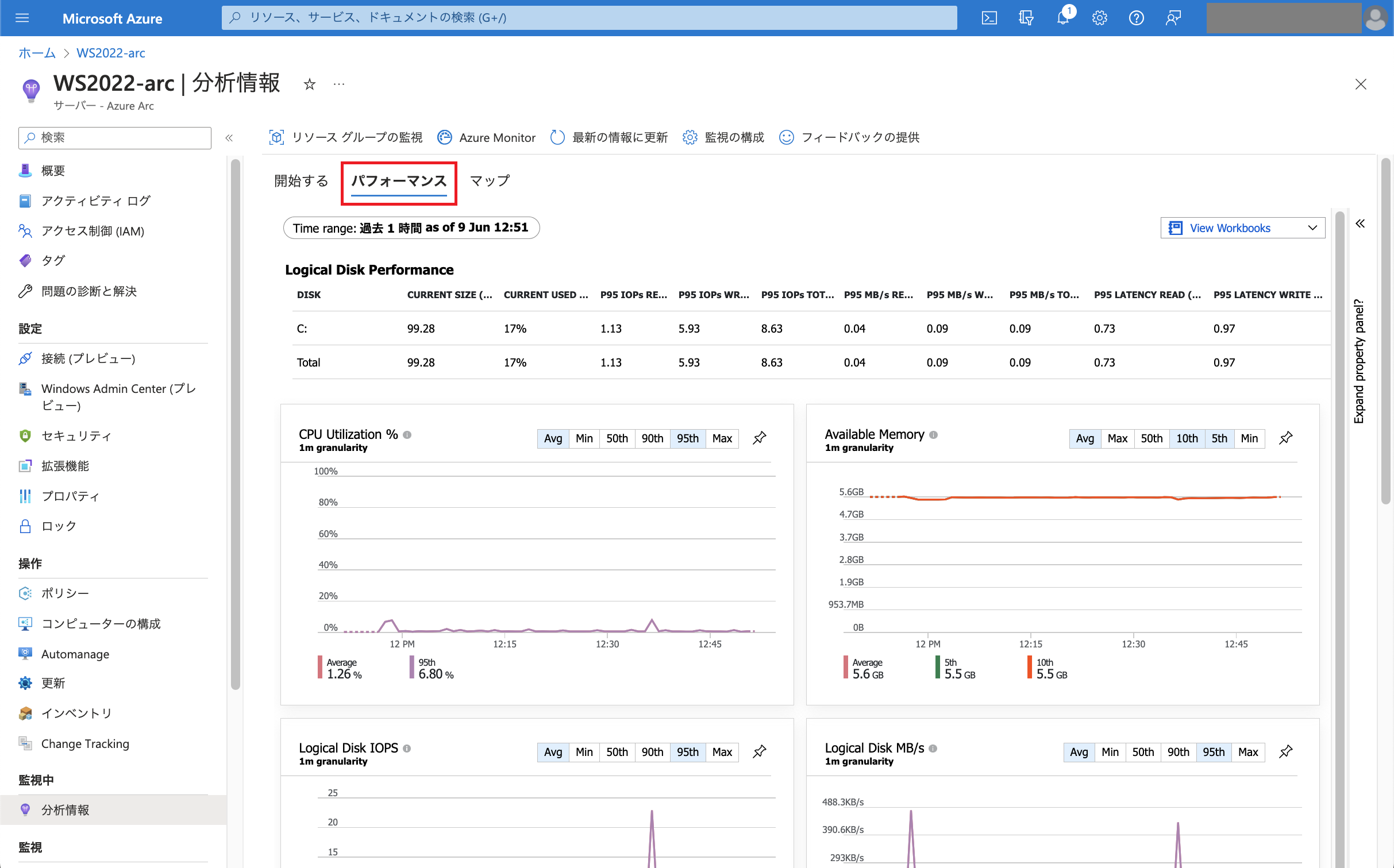Image resolution: width=1394 pixels, height=868 pixels.
Task: Toggle Max series on CPU Utilization chart
Action: tap(722, 438)
